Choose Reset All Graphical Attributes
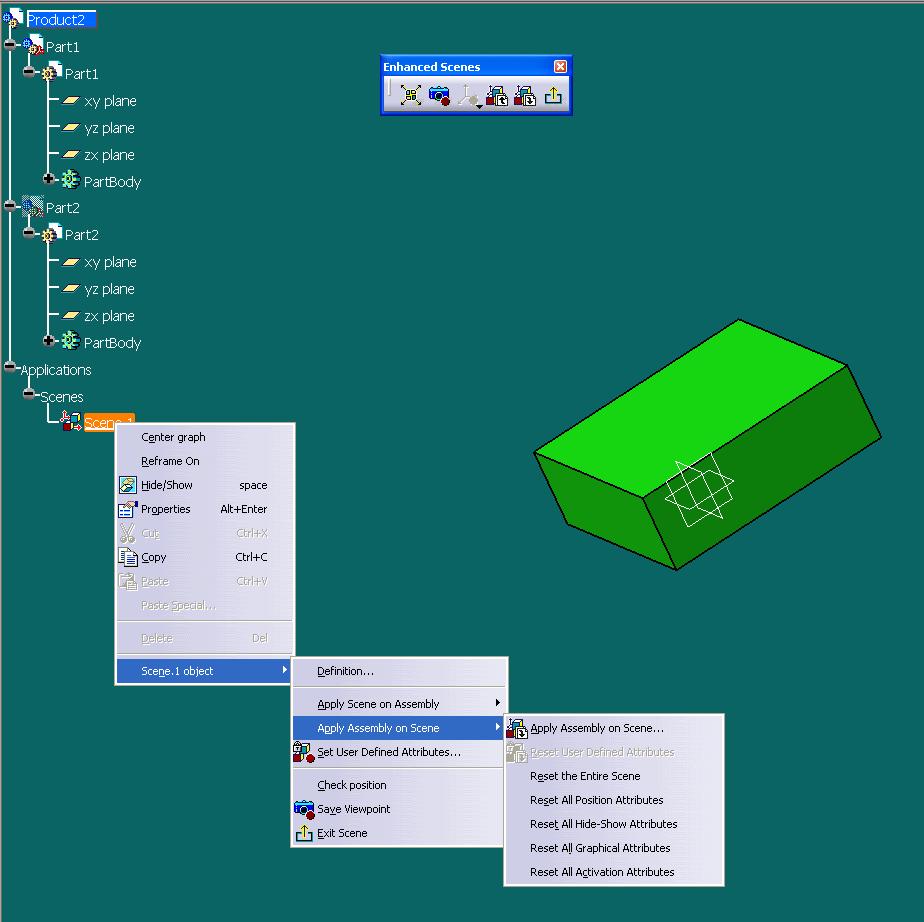Viewport: 924px width, 922px height. click(x=614, y=848)
